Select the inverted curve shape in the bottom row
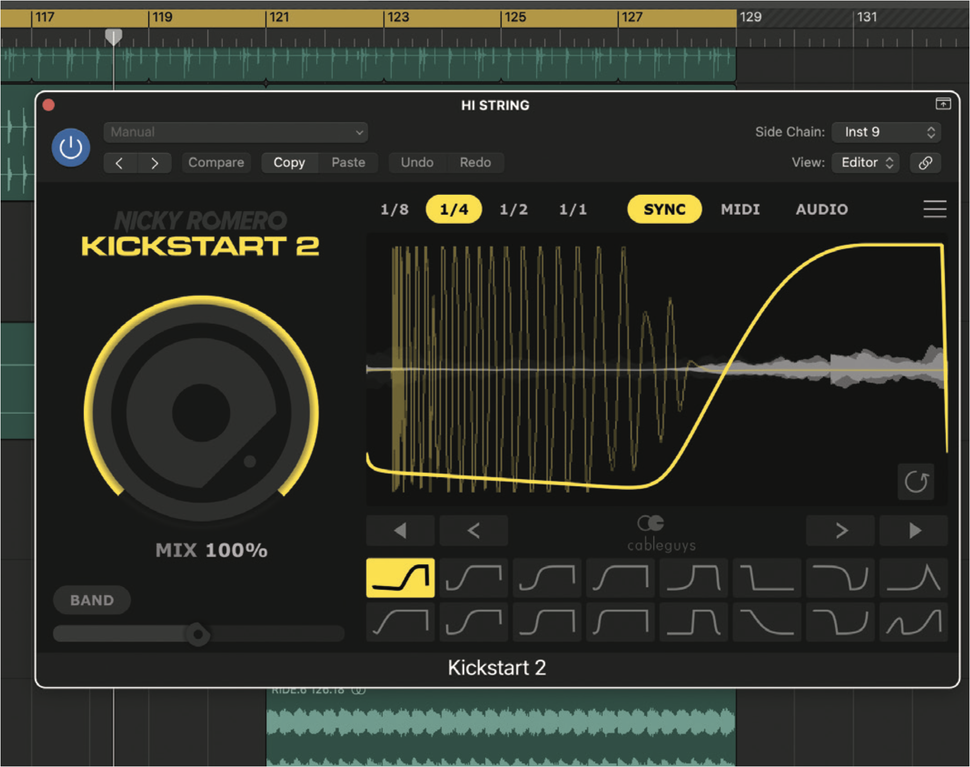The height and width of the screenshot is (767, 970). [x=840, y=622]
